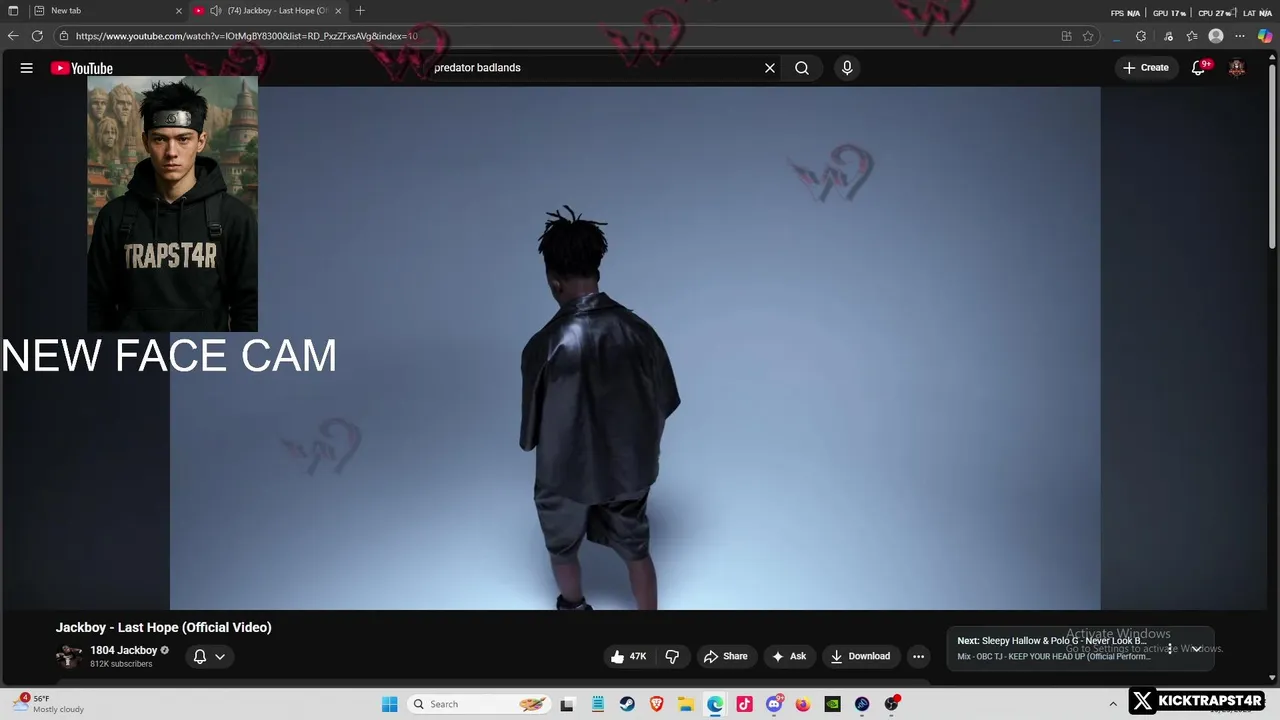This screenshot has height=720, width=1280.
Task: Open File Explorer from taskbar
Action: point(686,704)
